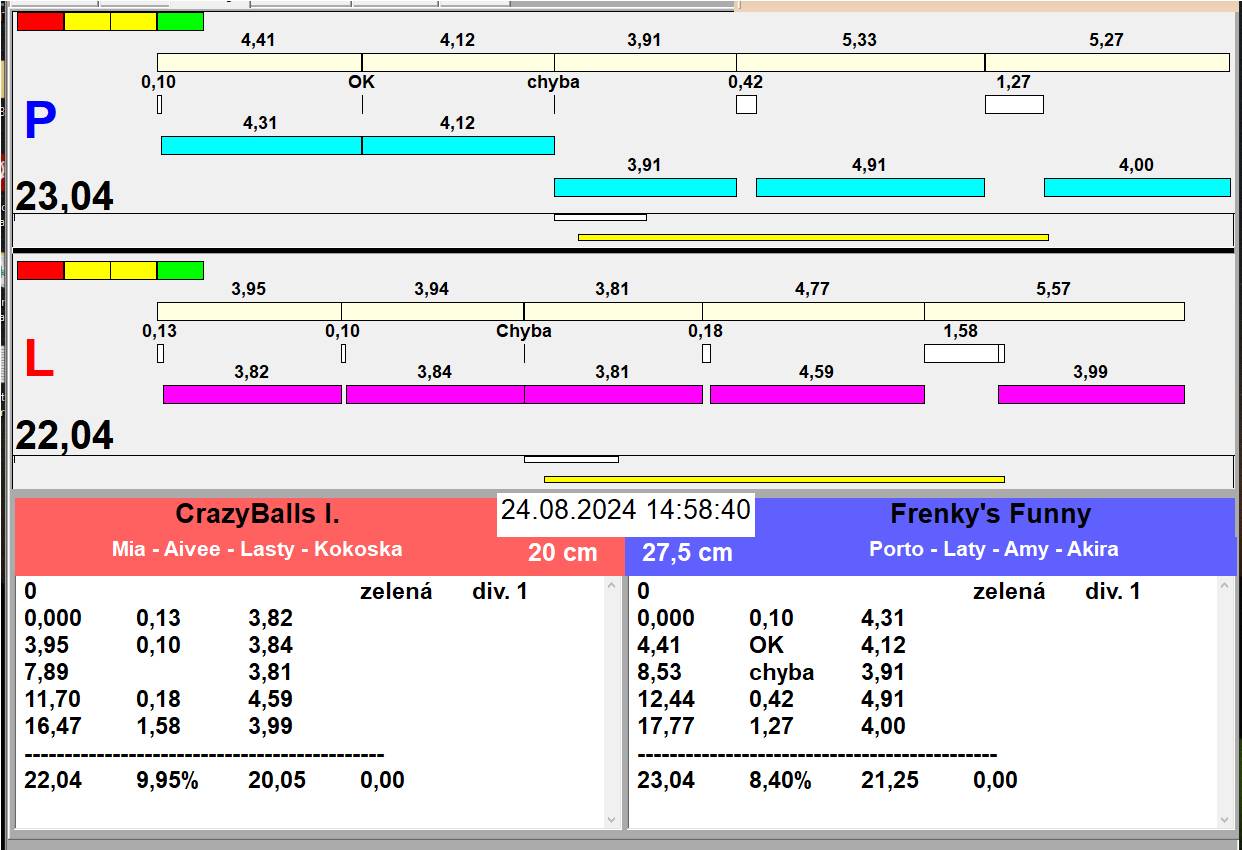Click the red start light in lane L

(40, 270)
